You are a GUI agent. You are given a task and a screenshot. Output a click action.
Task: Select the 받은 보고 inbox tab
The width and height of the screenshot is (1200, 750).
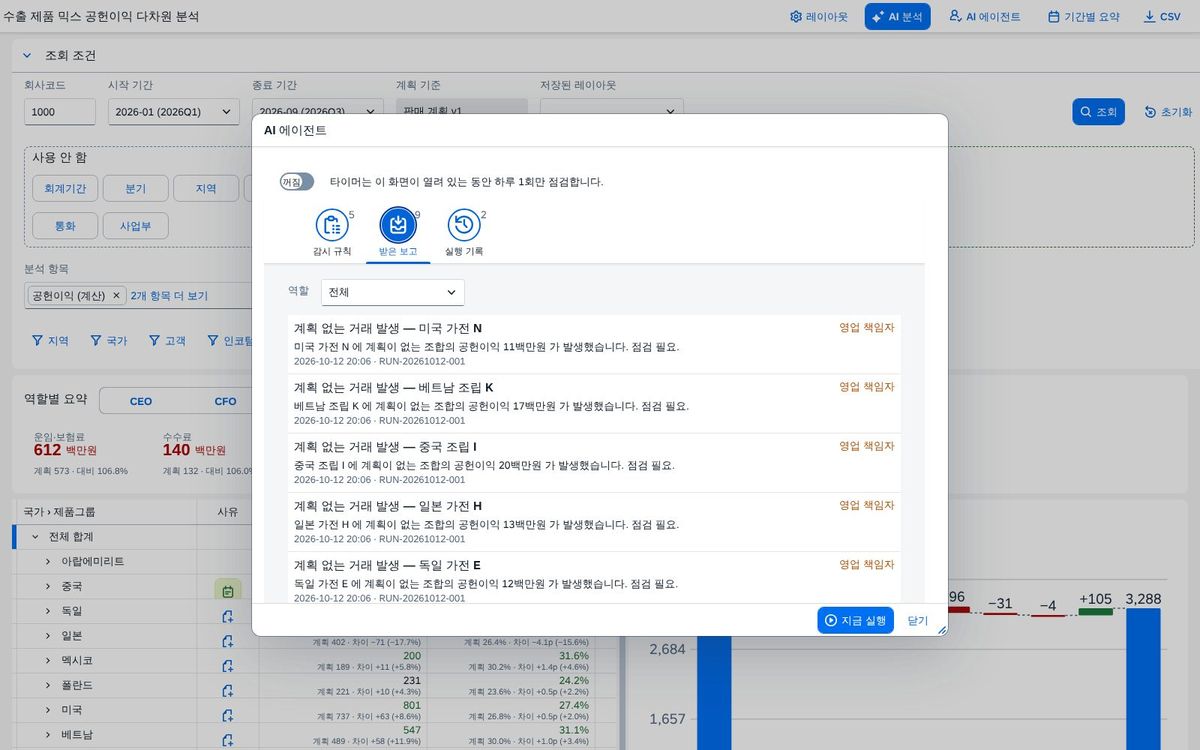coord(398,234)
